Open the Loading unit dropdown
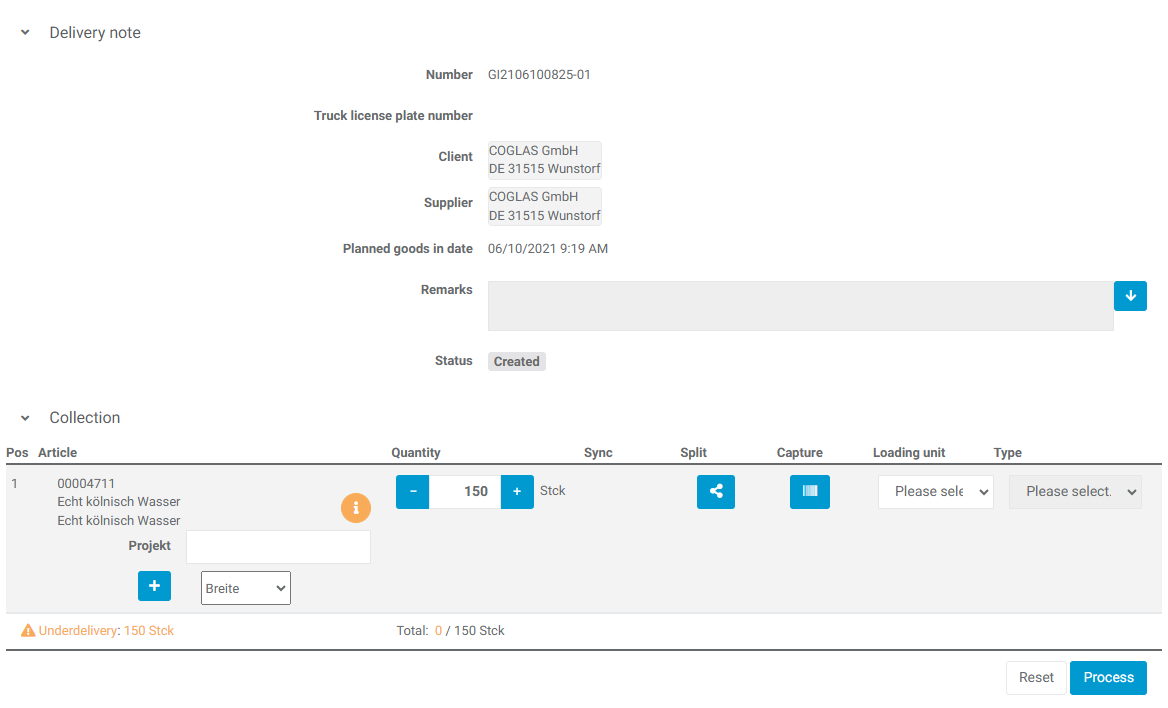 (935, 492)
